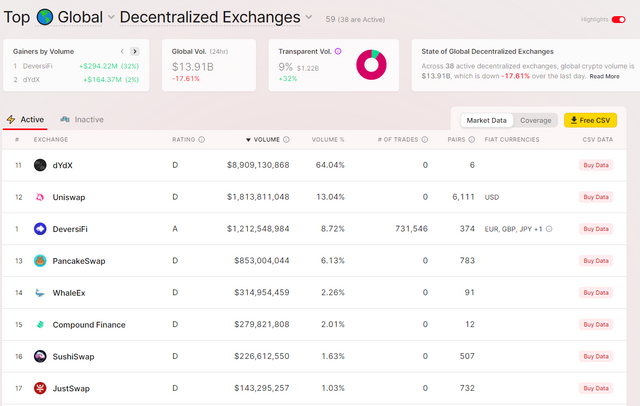
Task: Click the Pairs column info icon
Action: (x=471, y=140)
